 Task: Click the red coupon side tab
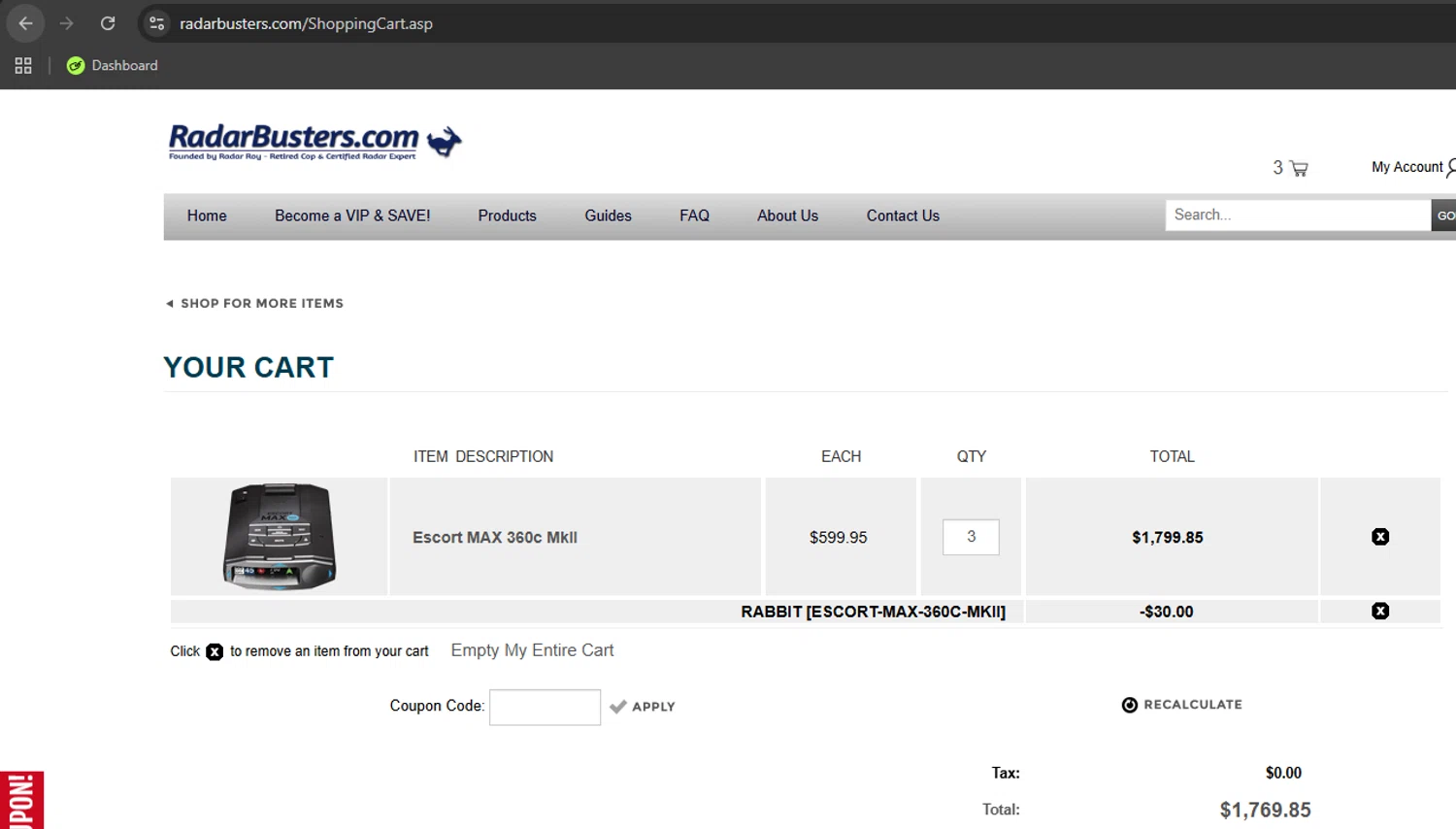click(21, 800)
